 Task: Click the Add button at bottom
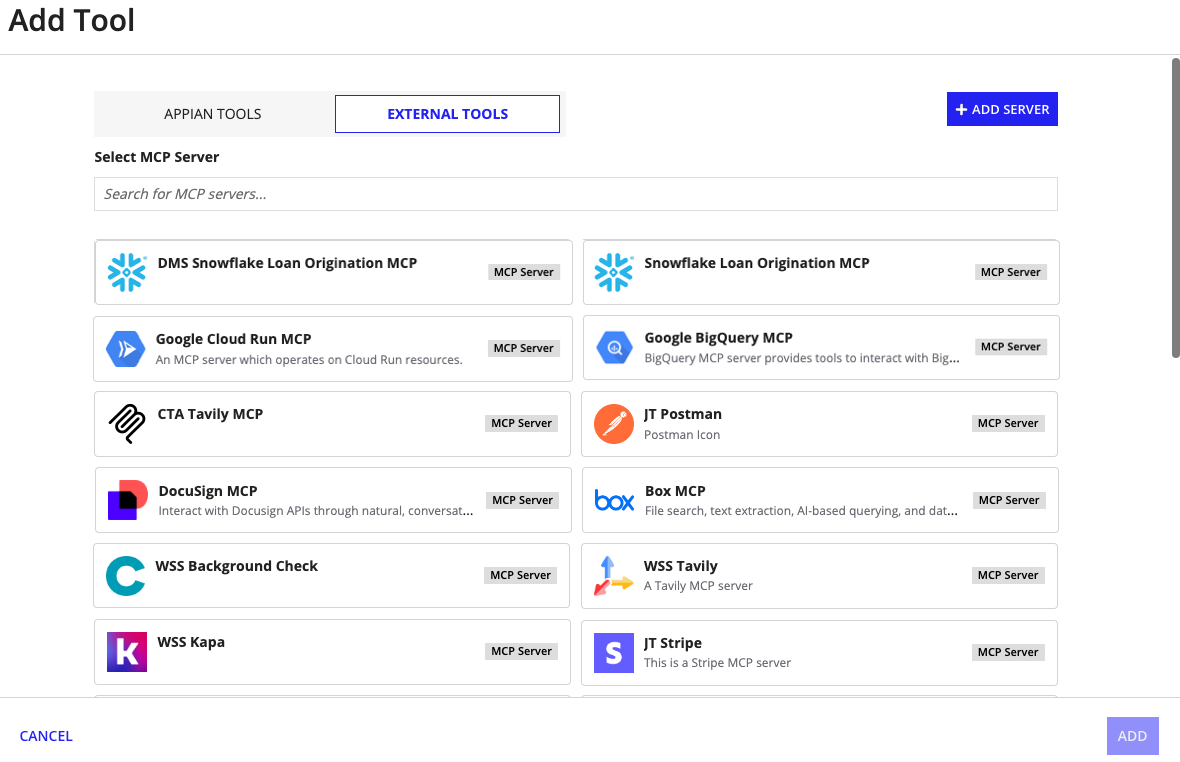[1133, 736]
